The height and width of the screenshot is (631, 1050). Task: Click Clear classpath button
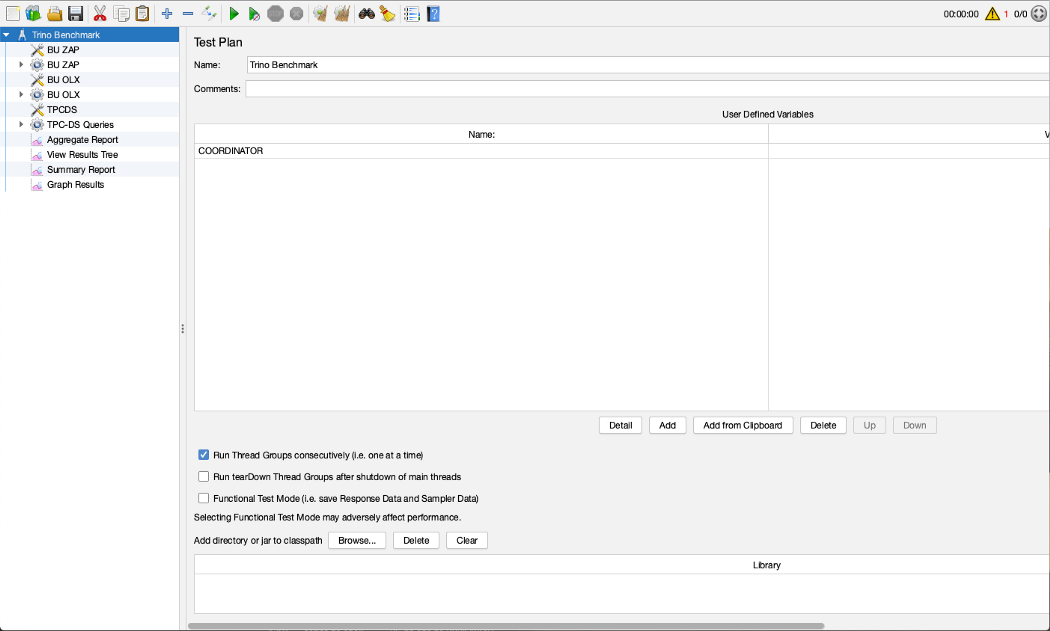(x=467, y=541)
